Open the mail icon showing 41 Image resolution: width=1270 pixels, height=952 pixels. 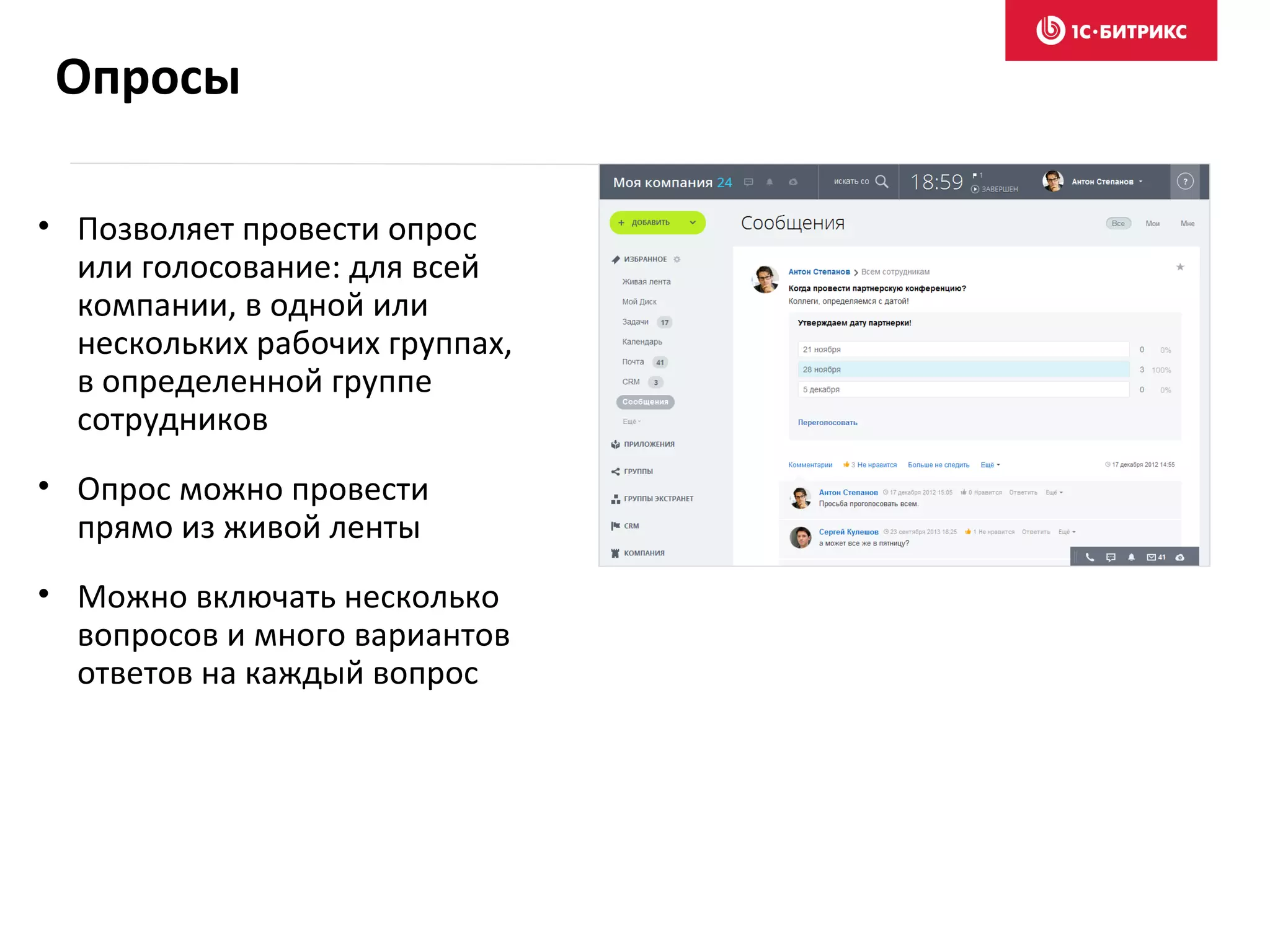tap(1156, 557)
